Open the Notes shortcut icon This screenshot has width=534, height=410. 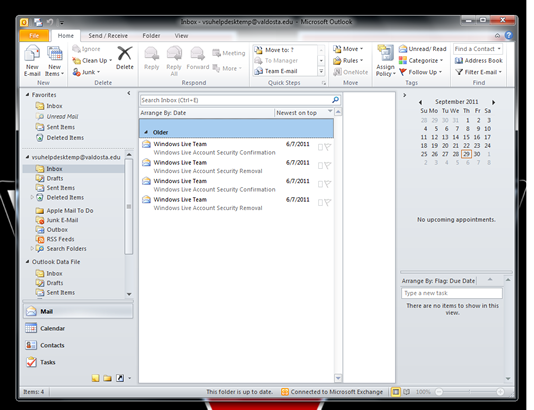(x=95, y=378)
